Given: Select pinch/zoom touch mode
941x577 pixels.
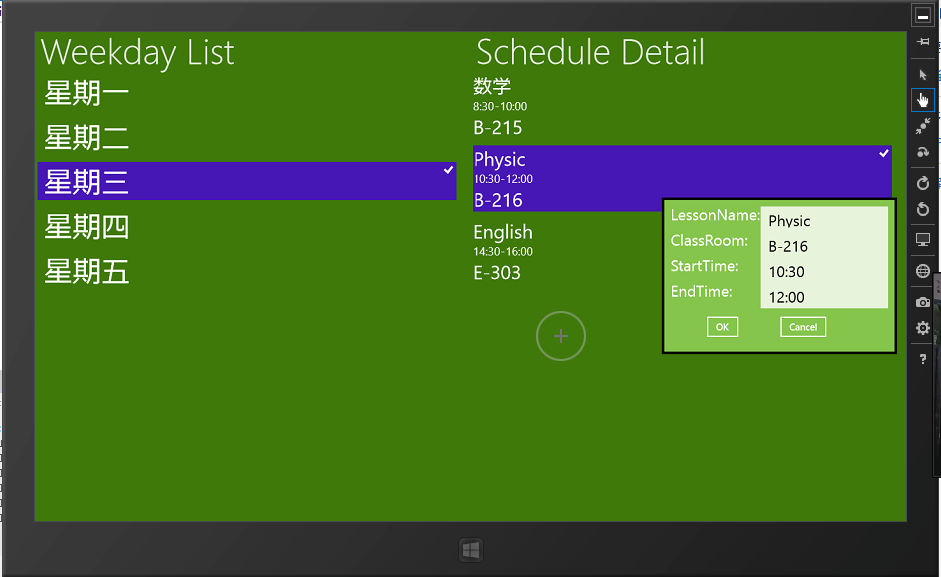Looking at the screenshot, I should (922, 126).
